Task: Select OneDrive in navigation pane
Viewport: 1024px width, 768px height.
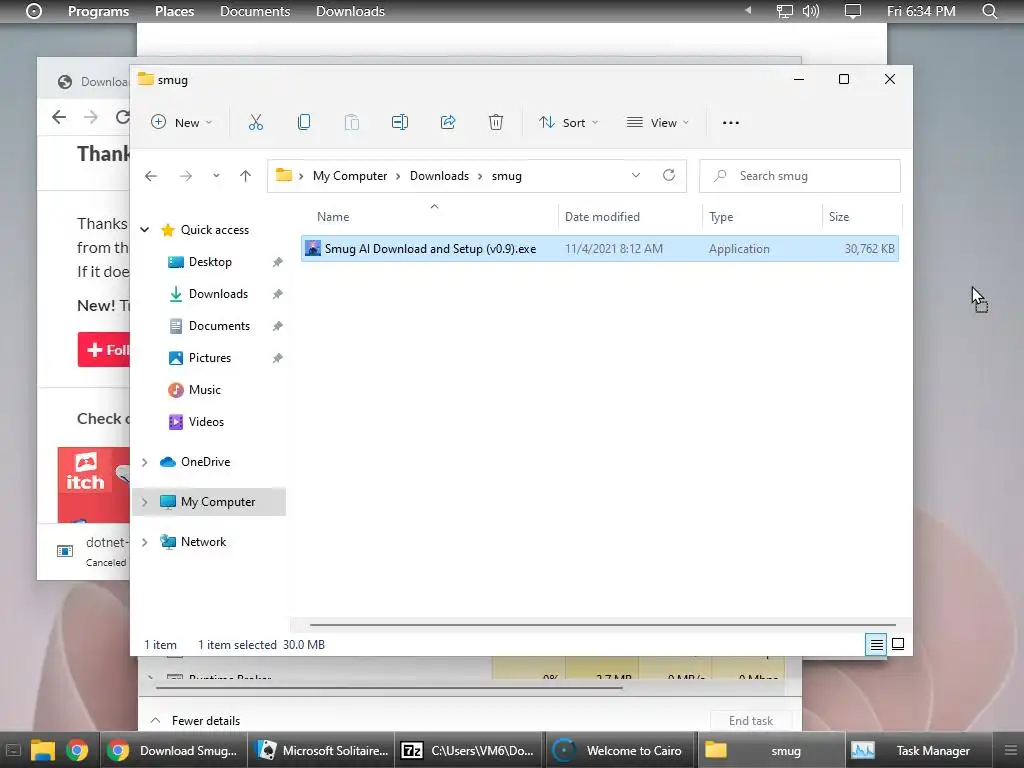Action: (x=205, y=462)
